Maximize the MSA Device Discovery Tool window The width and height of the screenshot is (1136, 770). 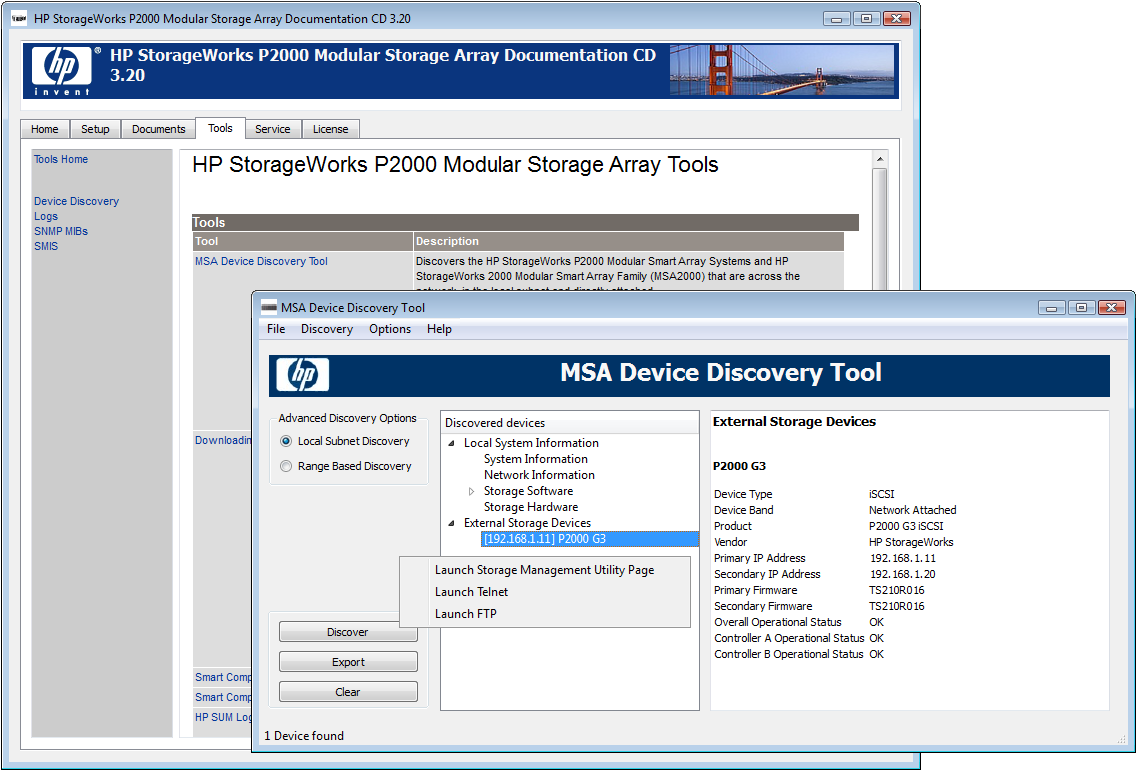(x=1081, y=308)
